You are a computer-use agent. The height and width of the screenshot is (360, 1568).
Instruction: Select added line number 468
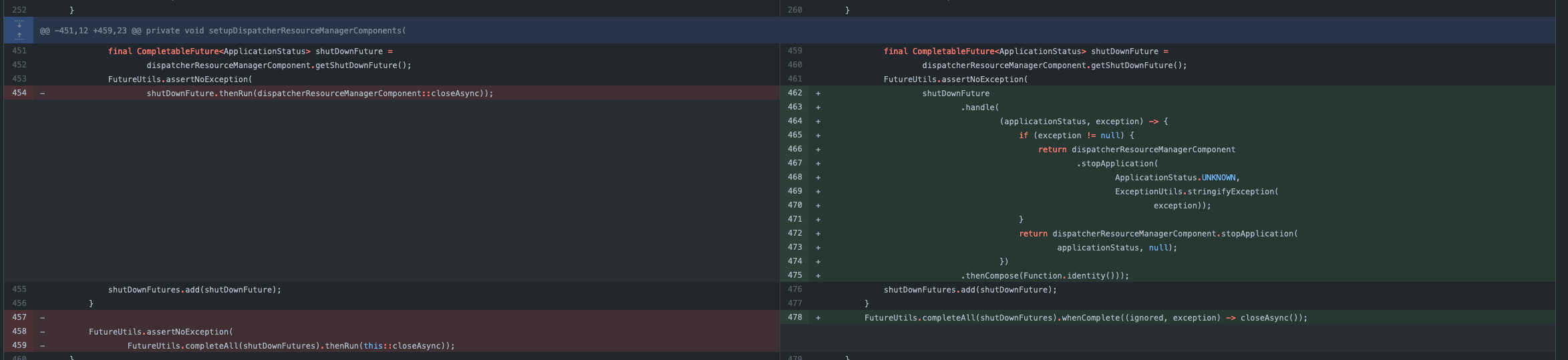click(x=795, y=178)
